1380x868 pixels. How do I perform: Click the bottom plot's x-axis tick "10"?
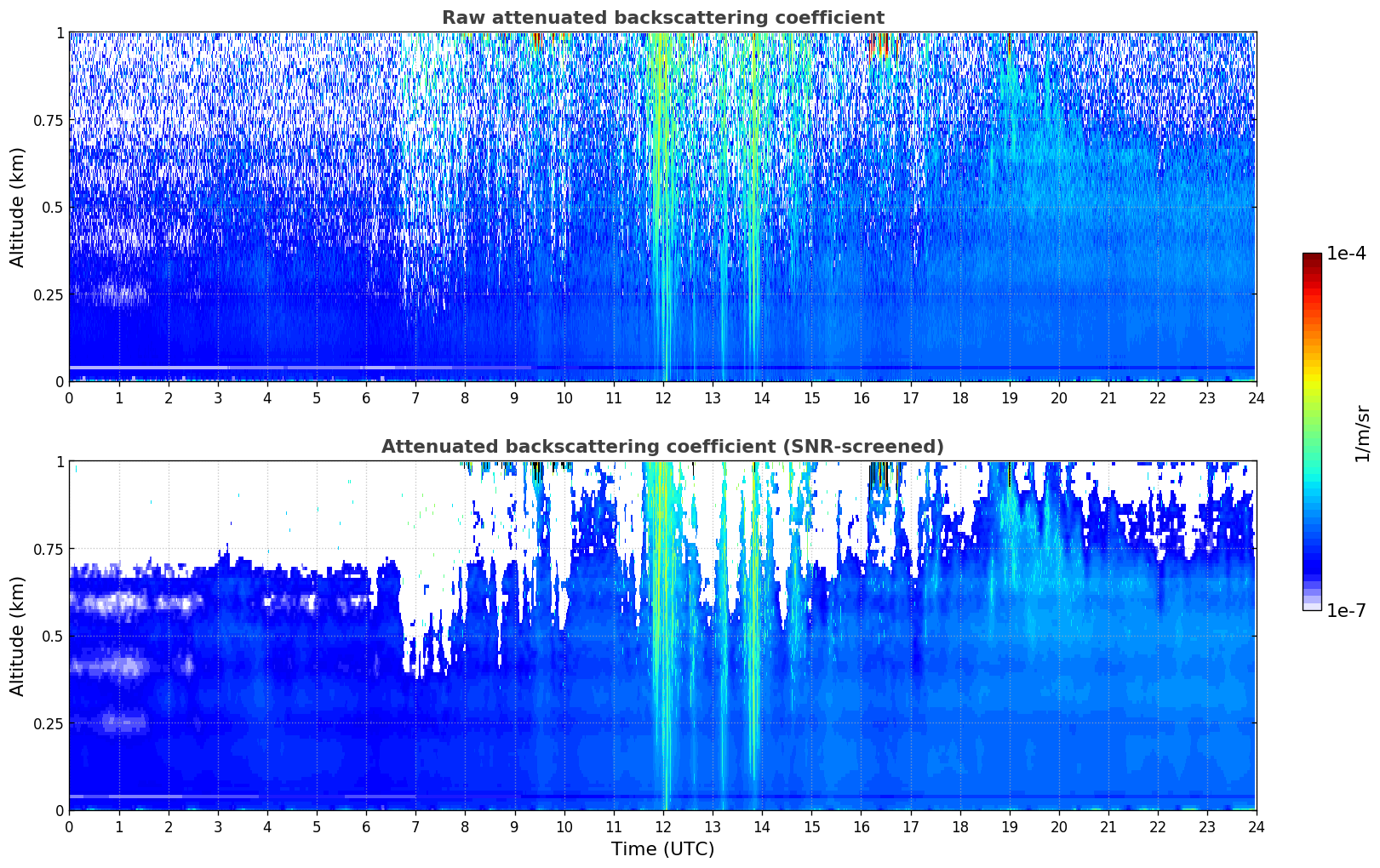click(564, 826)
